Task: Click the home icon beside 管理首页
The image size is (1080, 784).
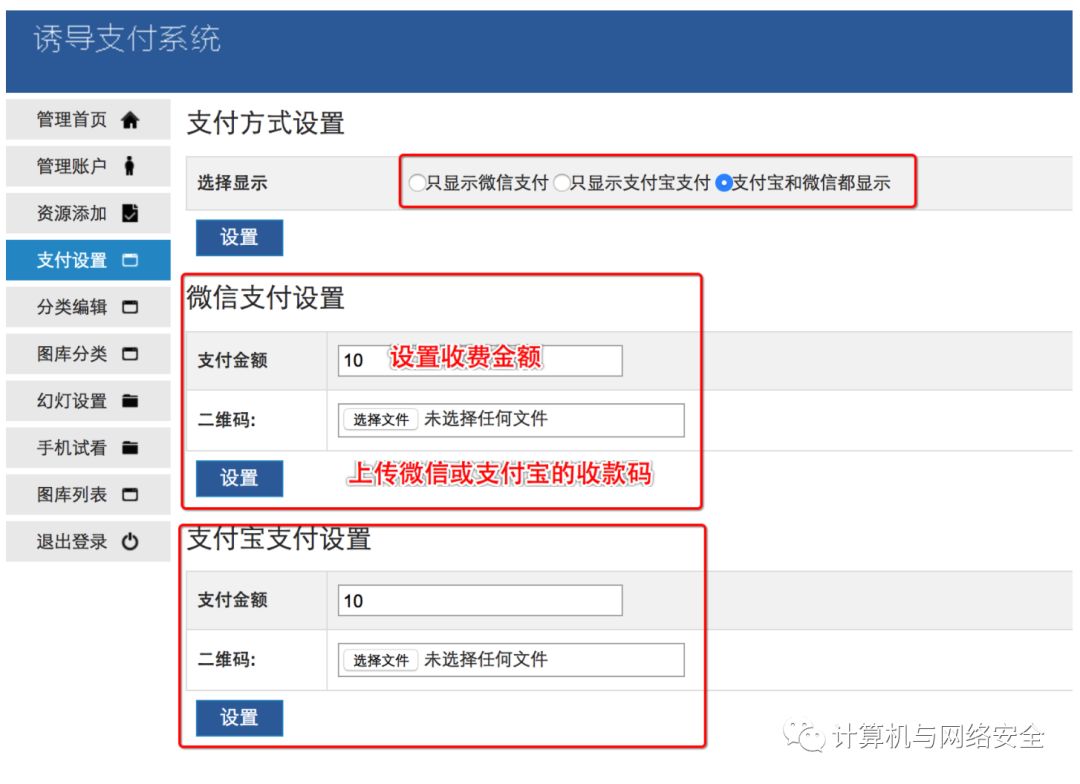Action: 130,120
